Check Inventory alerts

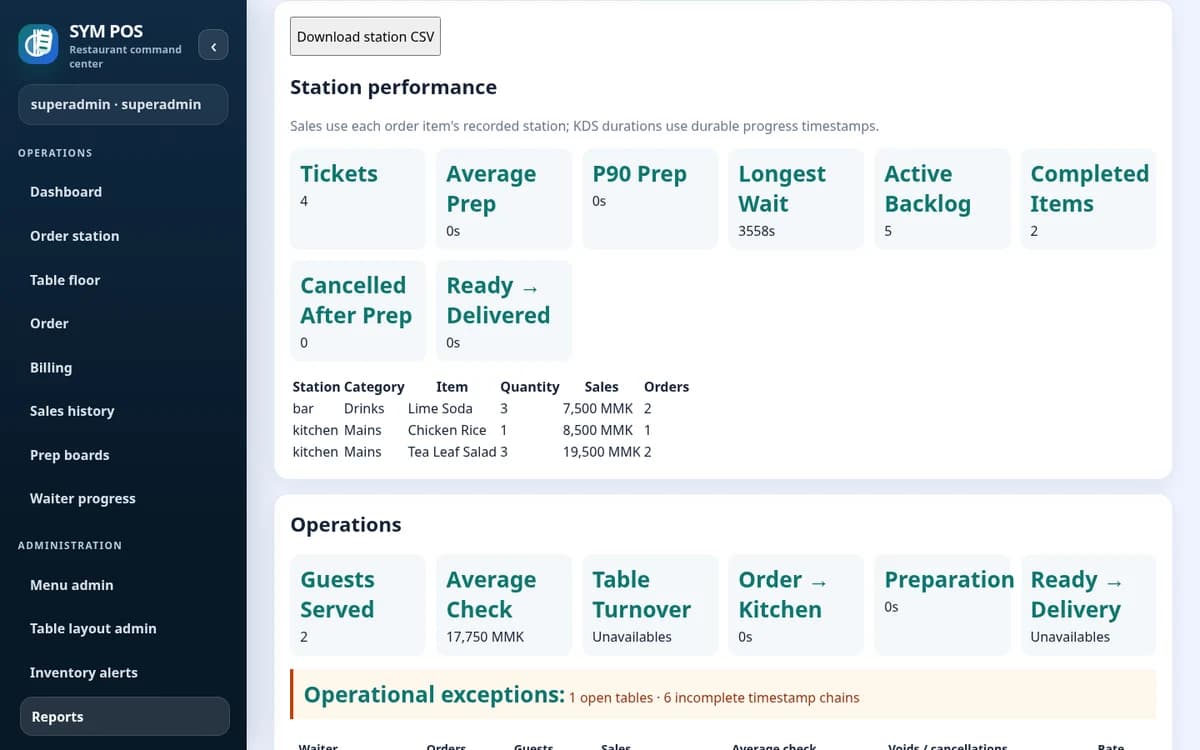(x=124, y=672)
